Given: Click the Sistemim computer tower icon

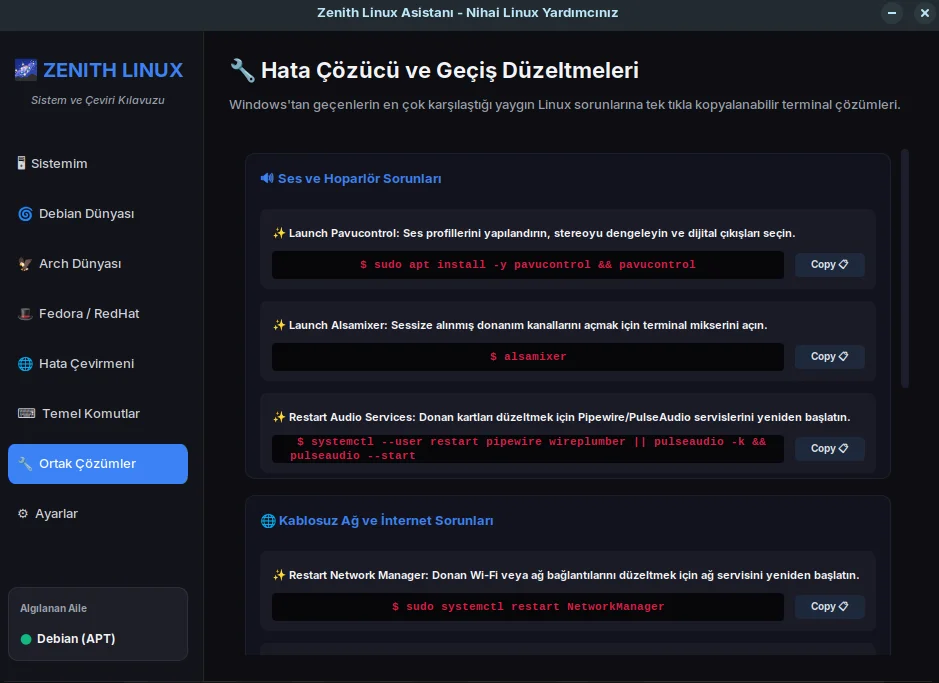Looking at the screenshot, I should coord(22,163).
